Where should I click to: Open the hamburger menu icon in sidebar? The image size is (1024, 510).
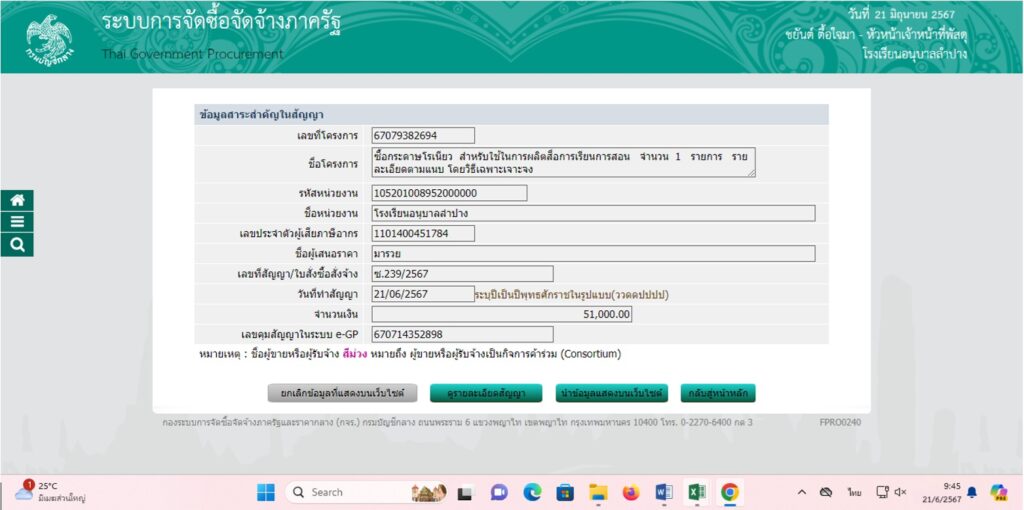click(x=17, y=222)
